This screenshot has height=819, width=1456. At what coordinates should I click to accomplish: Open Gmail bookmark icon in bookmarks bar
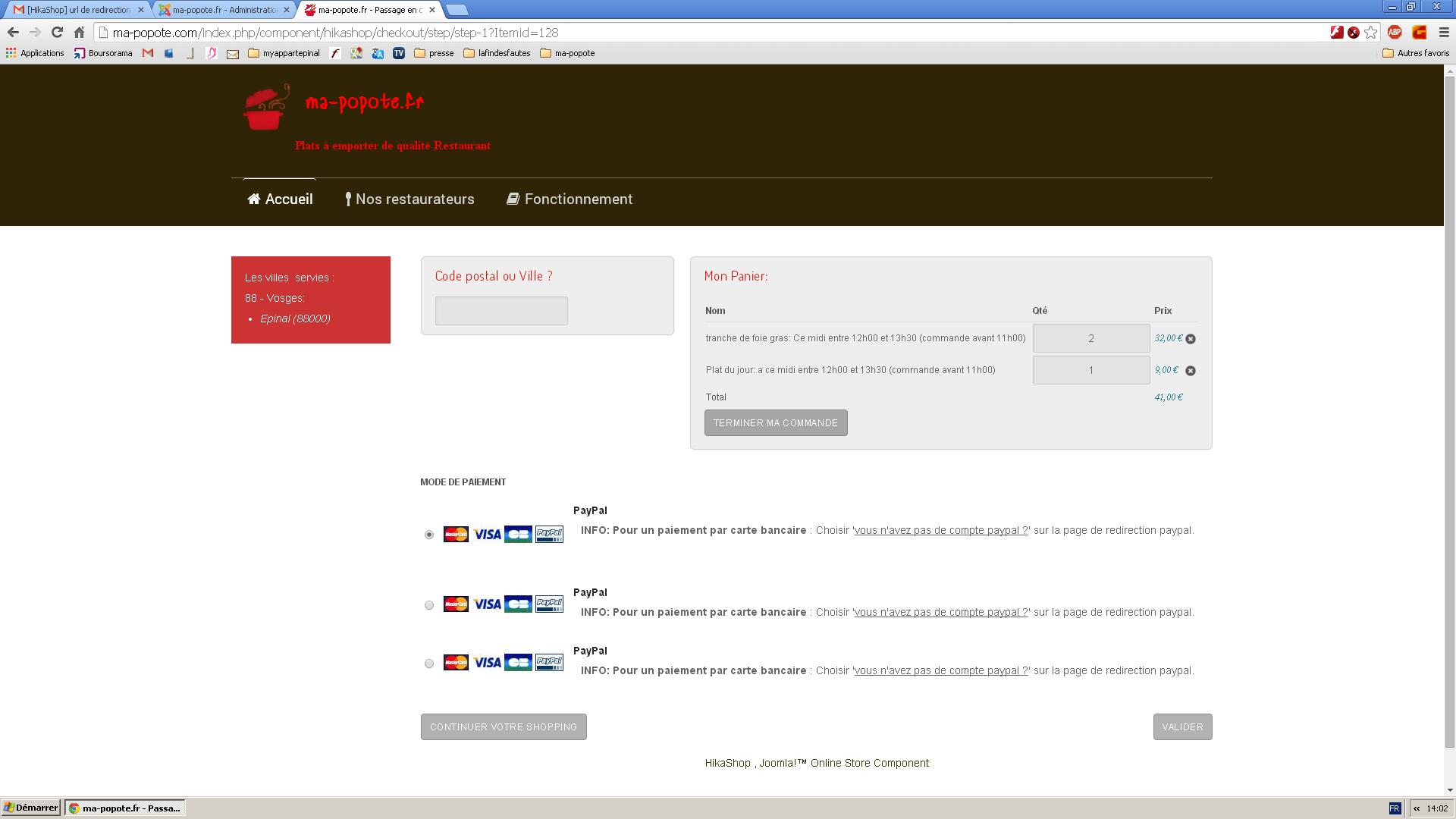pos(148,53)
